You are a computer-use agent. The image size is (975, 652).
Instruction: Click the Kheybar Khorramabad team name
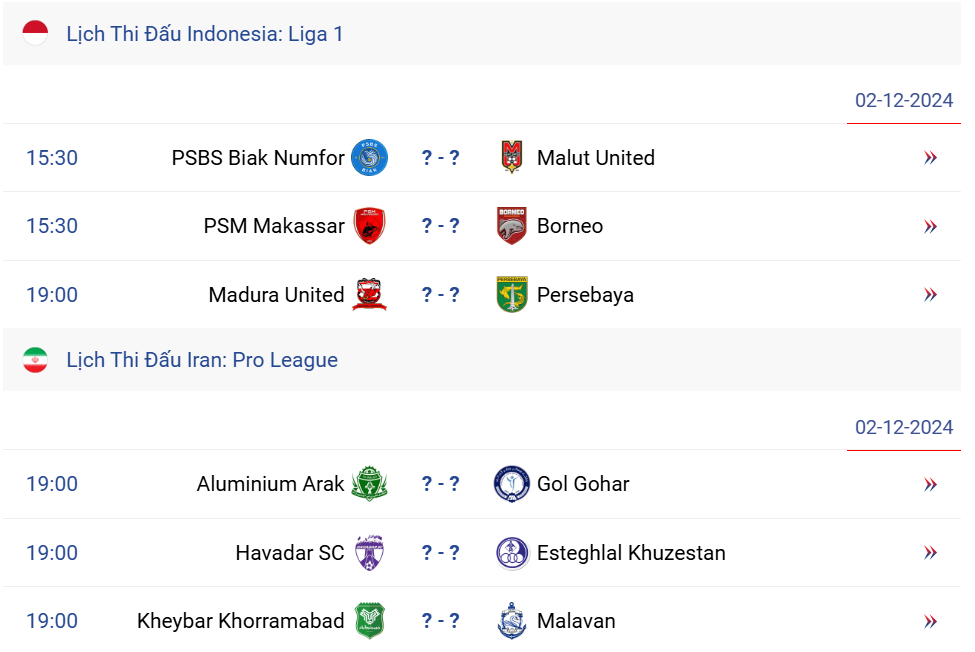[x=240, y=621]
